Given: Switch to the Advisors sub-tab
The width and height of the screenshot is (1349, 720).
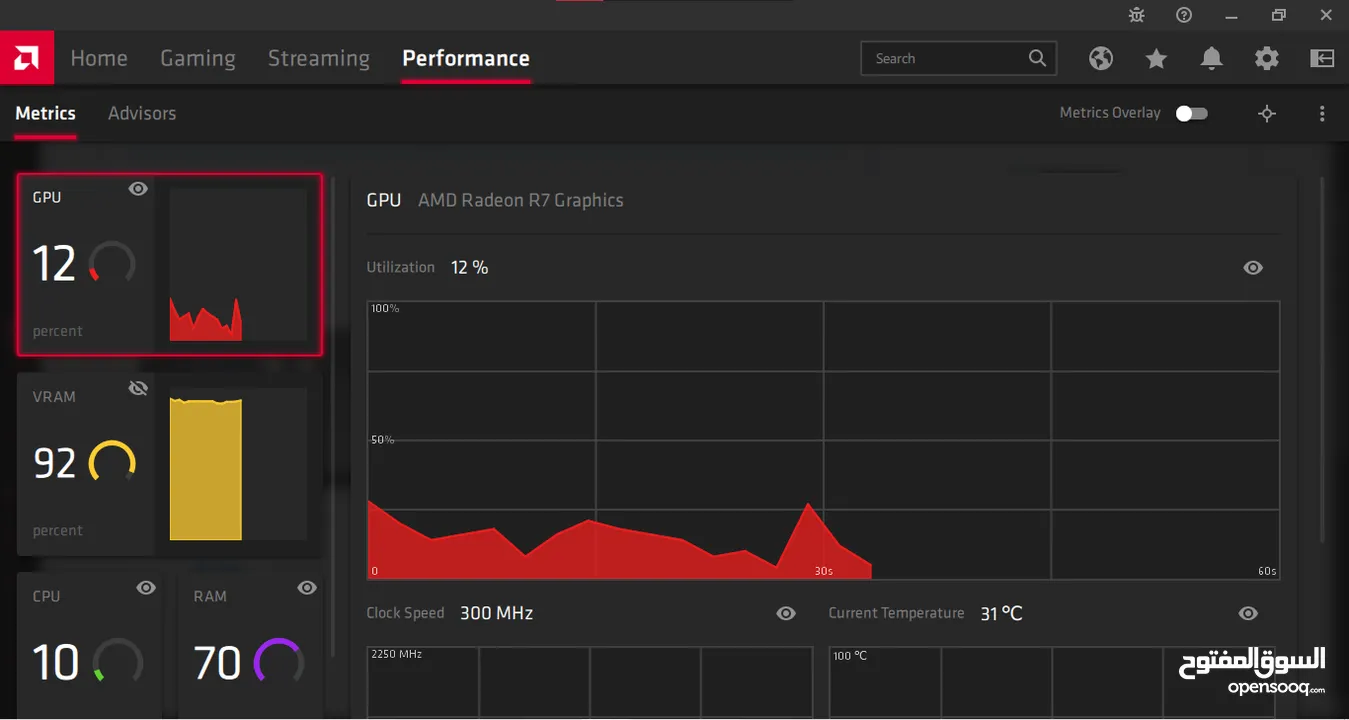Looking at the screenshot, I should [142, 113].
